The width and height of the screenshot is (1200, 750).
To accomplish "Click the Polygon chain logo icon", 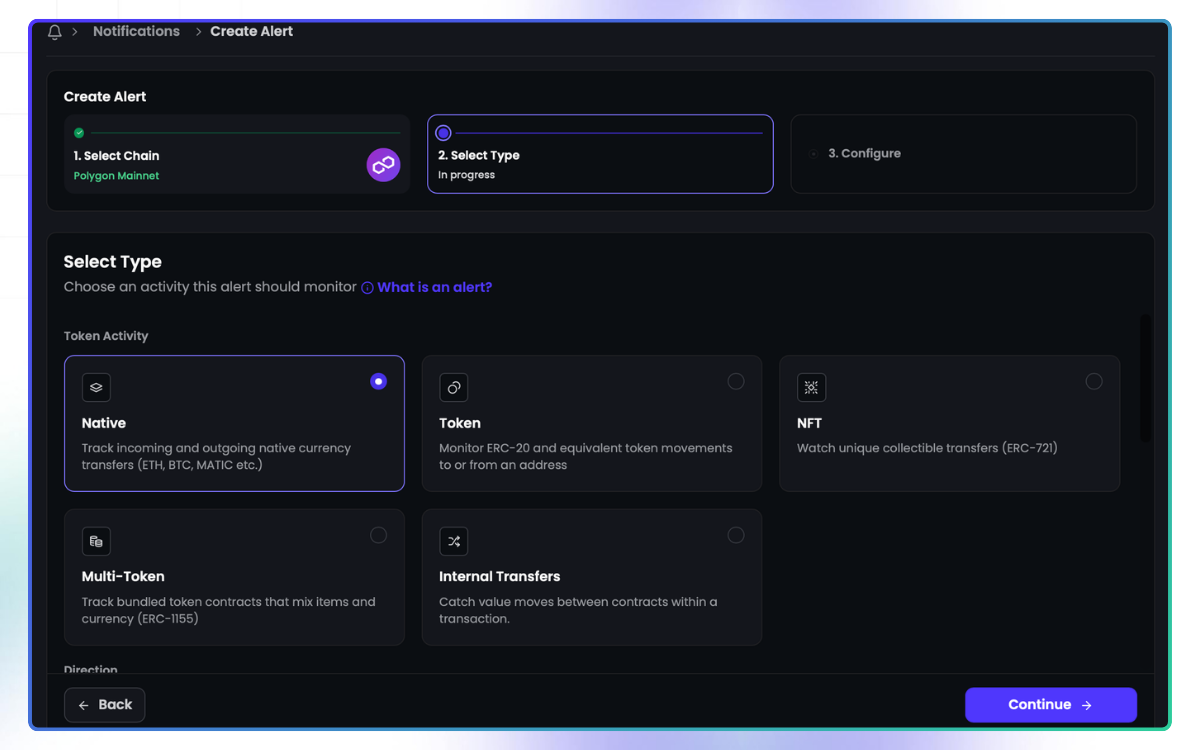I will [x=383, y=165].
